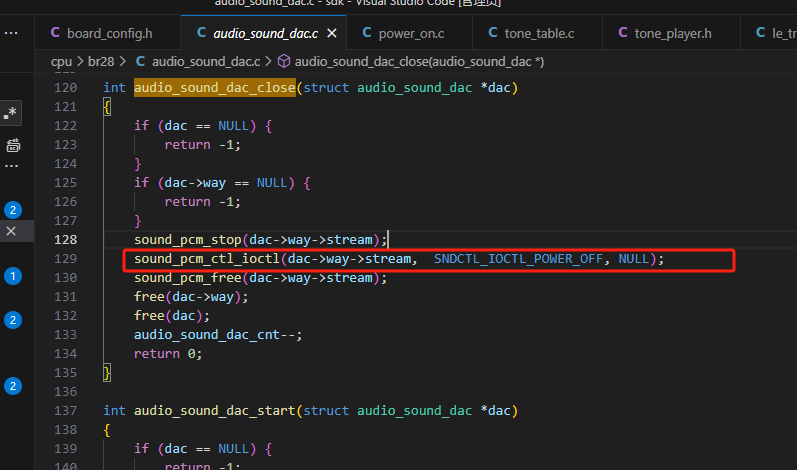This screenshot has height=470, width=797.
Task: Click free(dac->way) on line 131
Action: click(187, 297)
